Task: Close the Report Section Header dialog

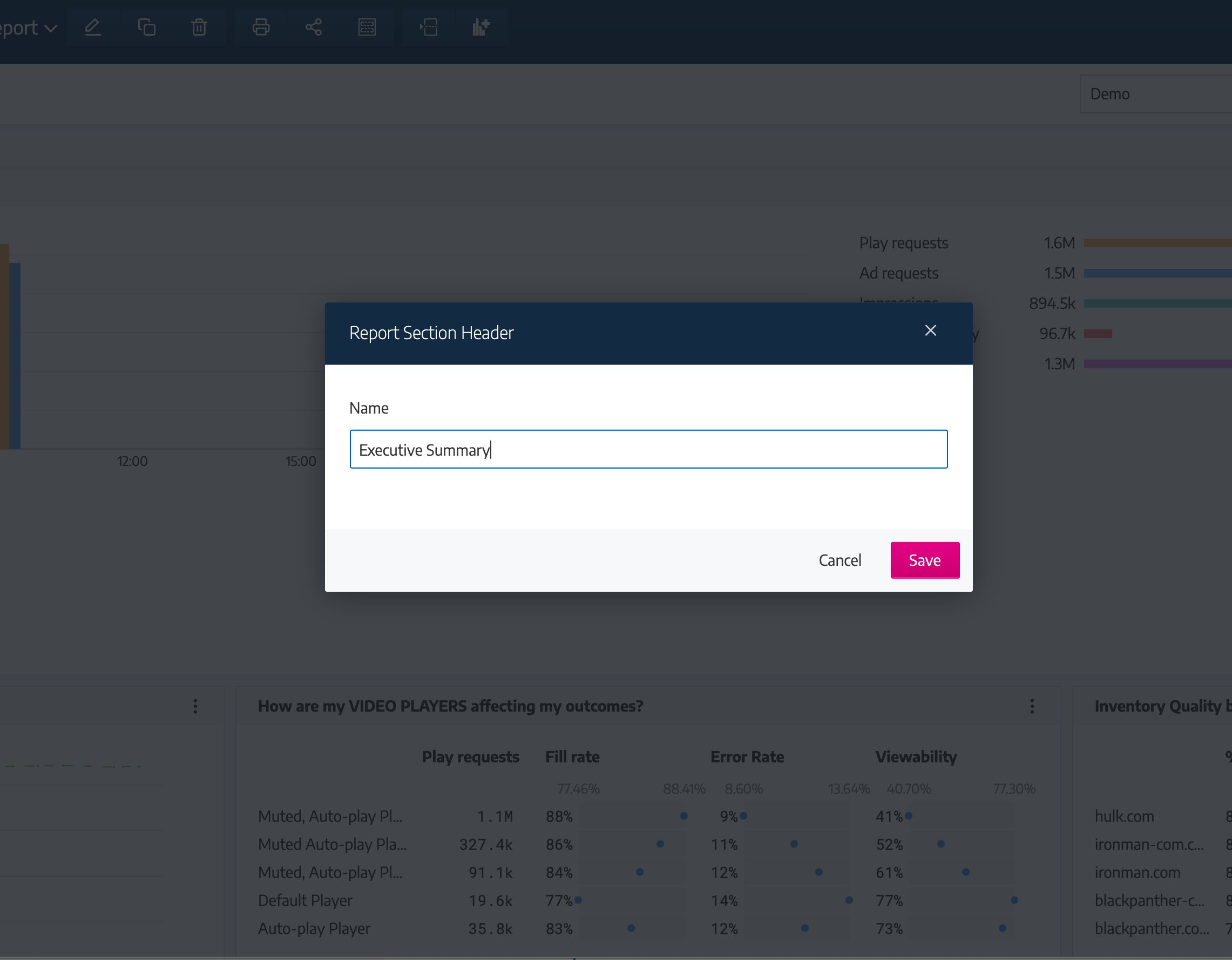Action: [931, 330]
